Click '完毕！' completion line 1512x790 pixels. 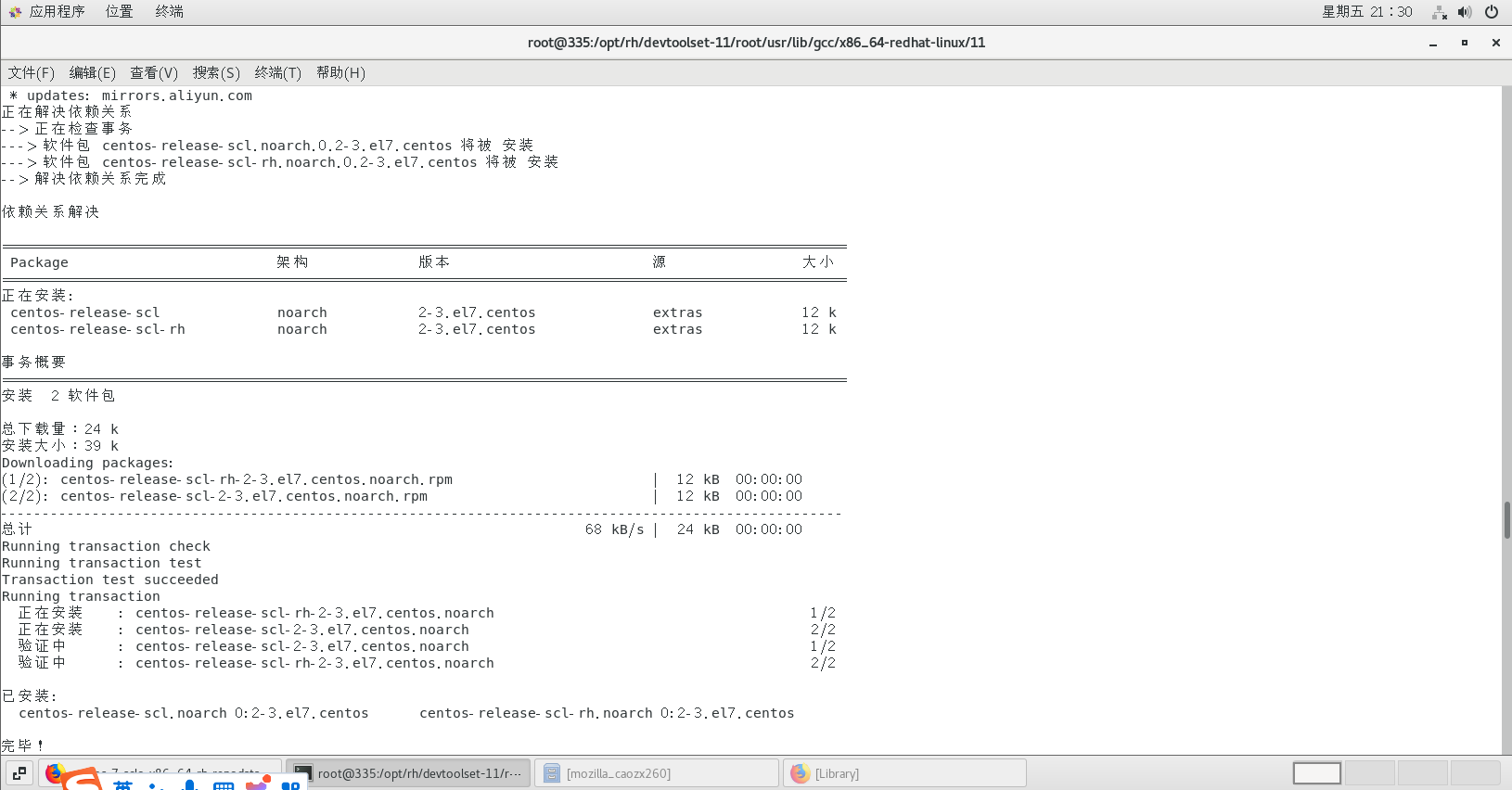click(x=23, y=745)
